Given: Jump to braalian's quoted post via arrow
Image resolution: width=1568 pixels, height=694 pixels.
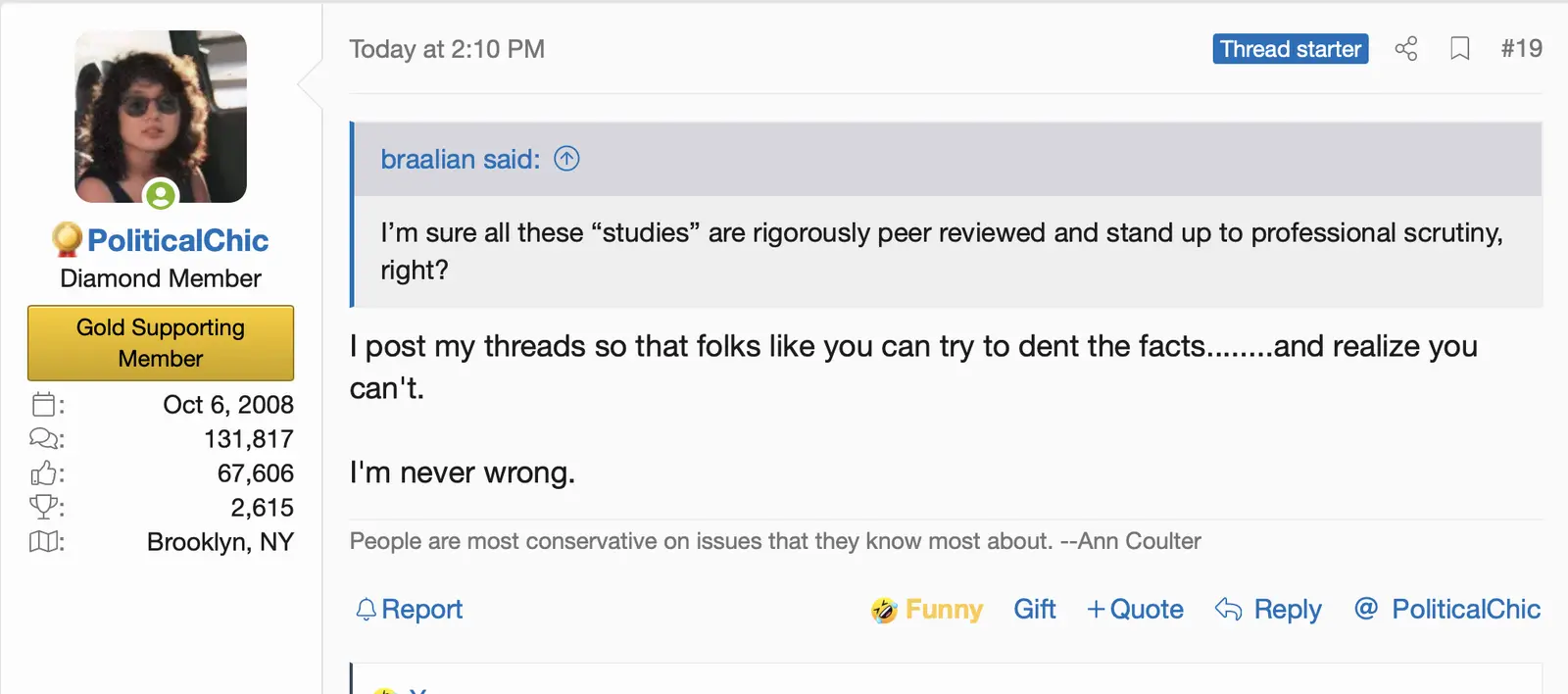Looking at the screenshot, I should point(566,158).
